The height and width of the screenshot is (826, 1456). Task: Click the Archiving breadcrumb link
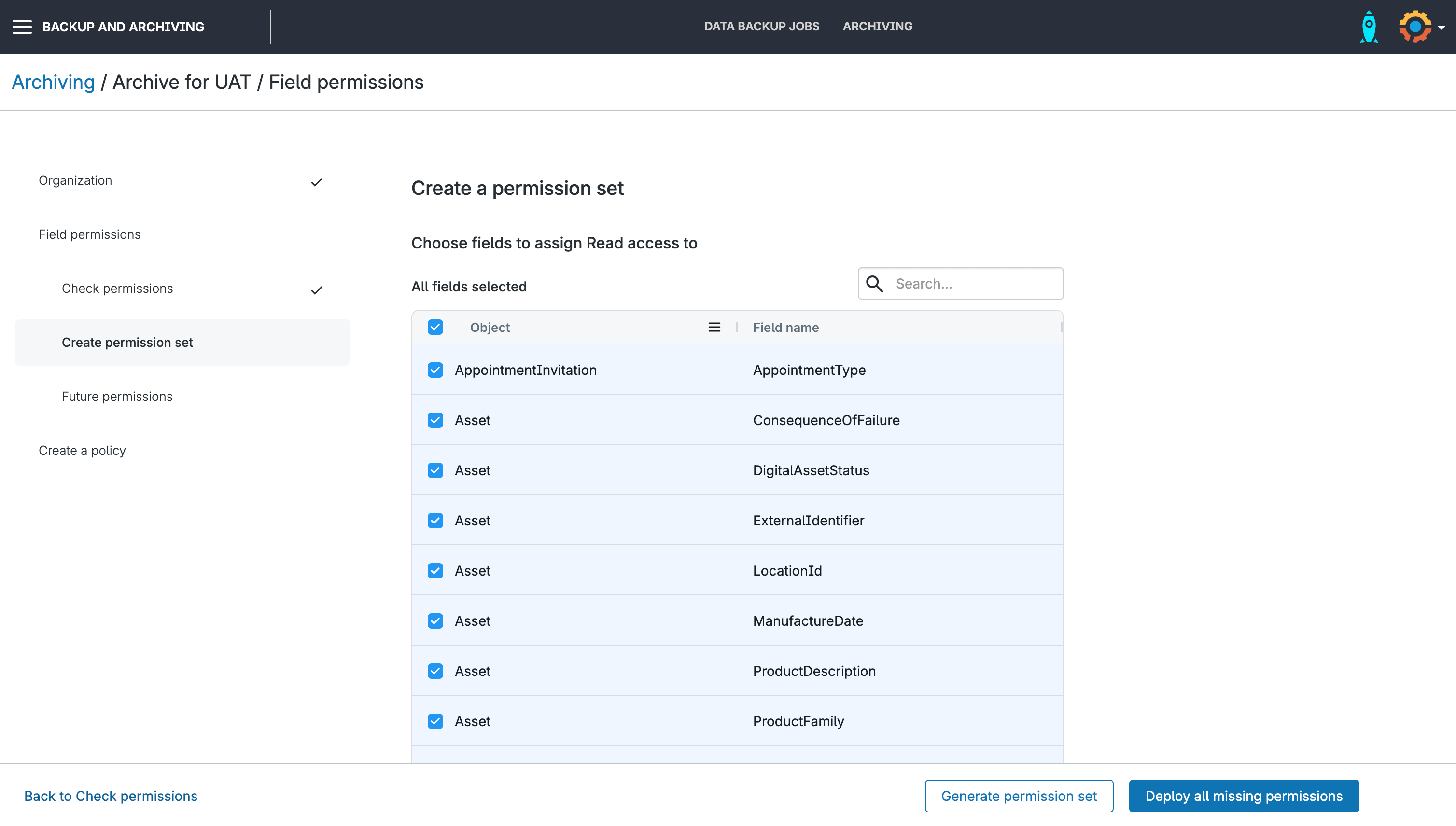(54, 82)
